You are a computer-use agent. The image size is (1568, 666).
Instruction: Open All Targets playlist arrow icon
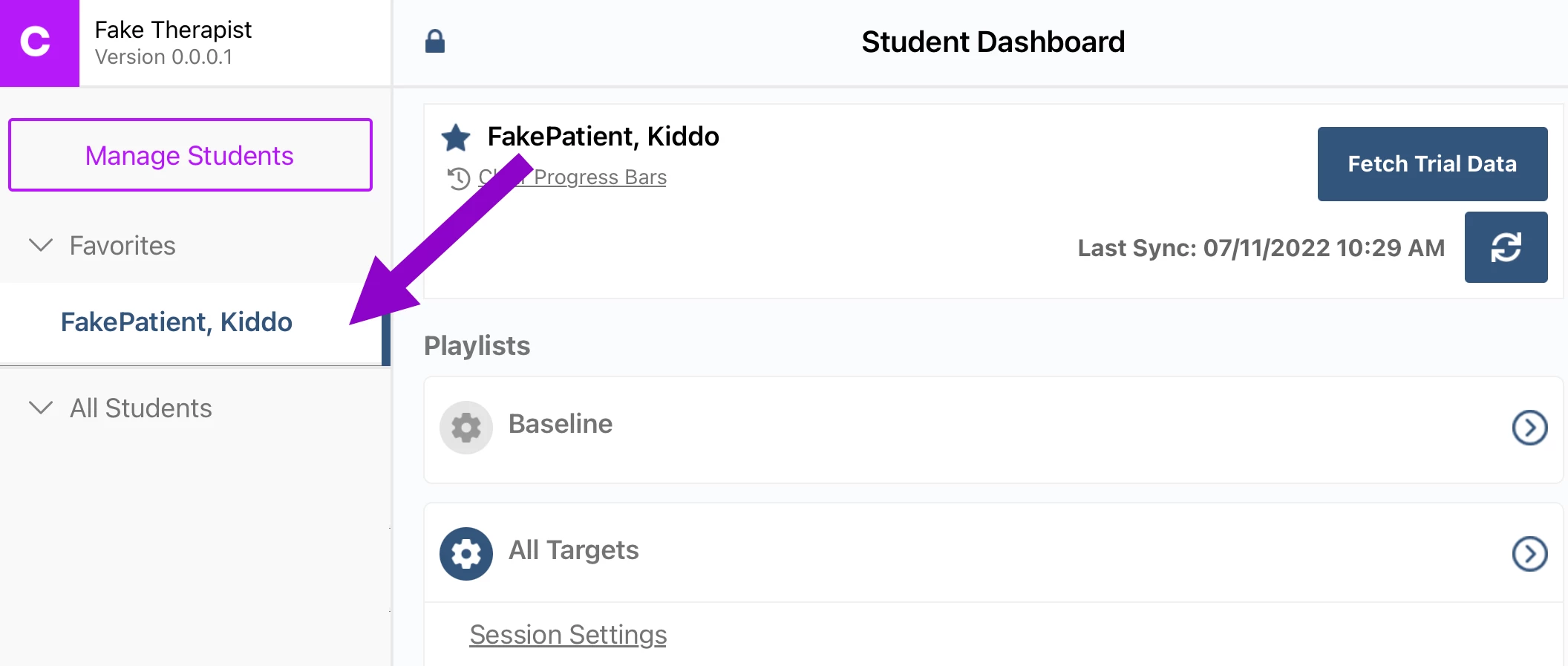1529,554
